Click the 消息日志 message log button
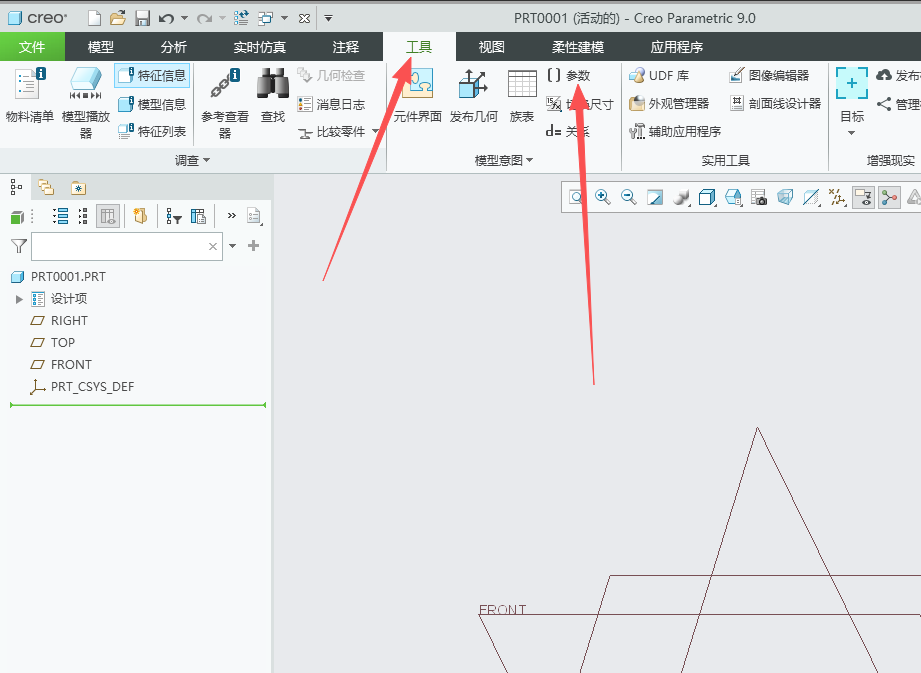 (x=331, y=105)
